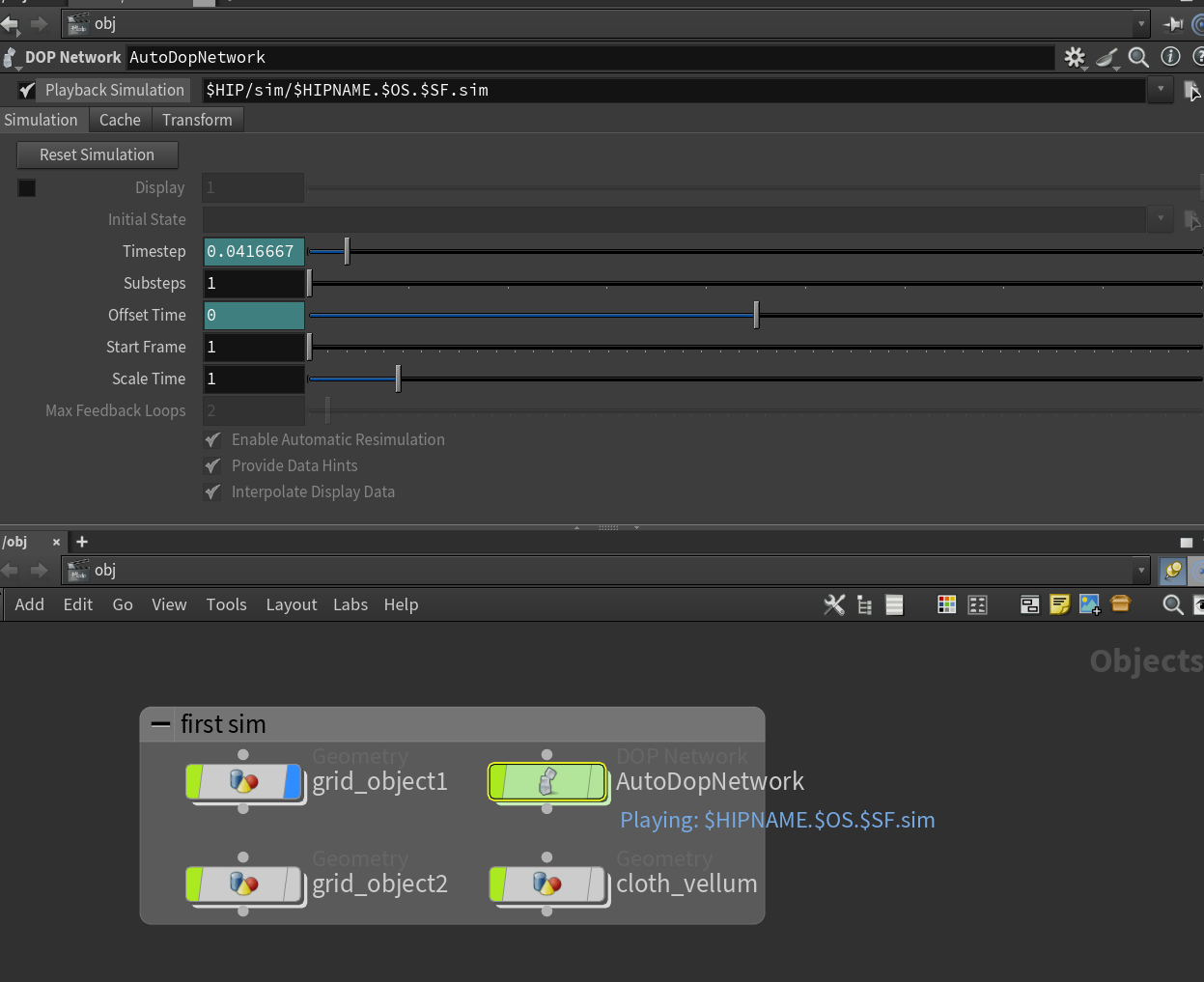Click the Playing: $HIPNAME.$OS.$SF.sim link
The height and width of the screenshot is (982, 1204).
pos(777,820)
